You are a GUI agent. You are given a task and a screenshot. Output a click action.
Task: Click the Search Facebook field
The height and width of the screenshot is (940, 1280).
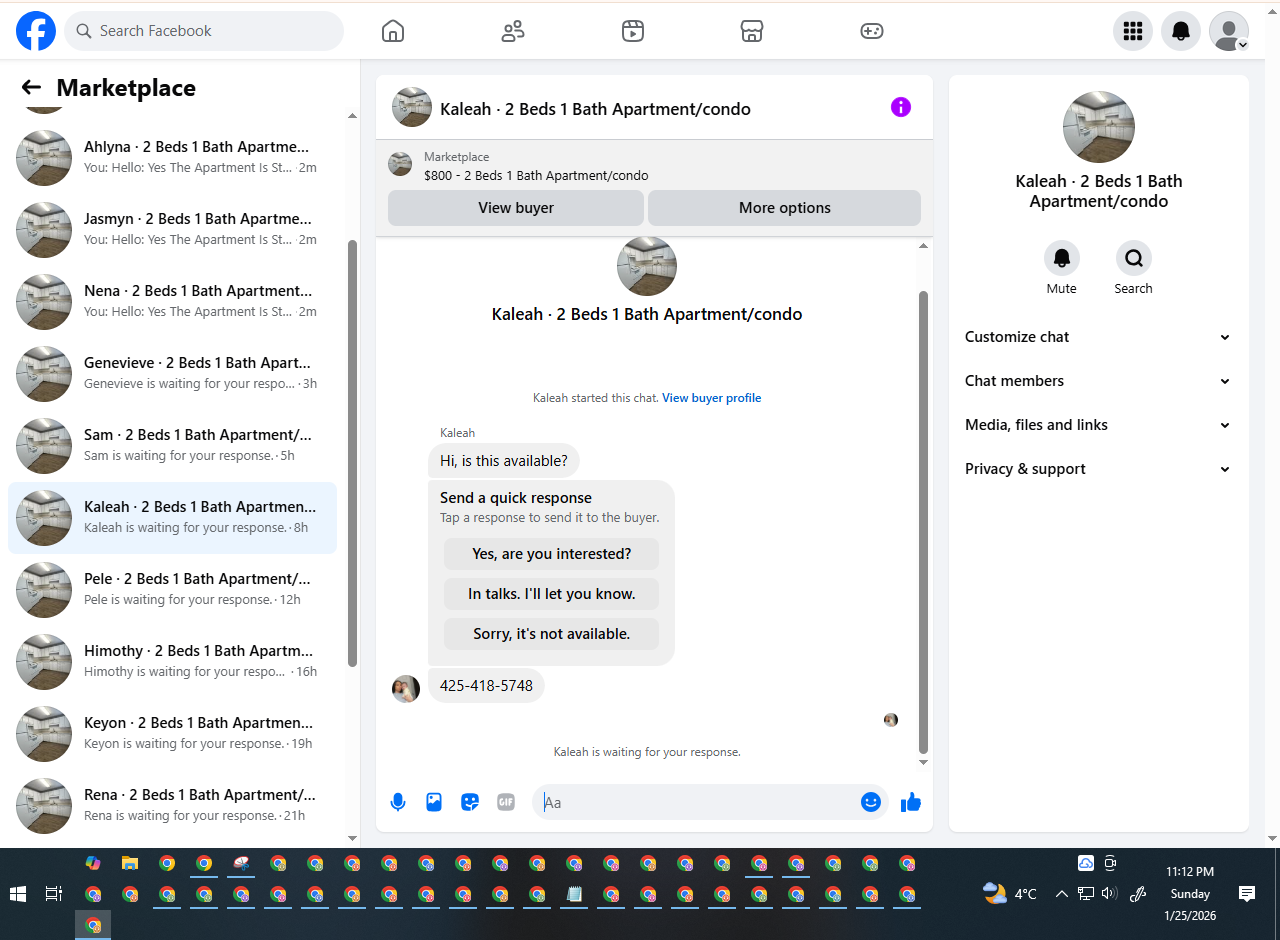(204, 31)
